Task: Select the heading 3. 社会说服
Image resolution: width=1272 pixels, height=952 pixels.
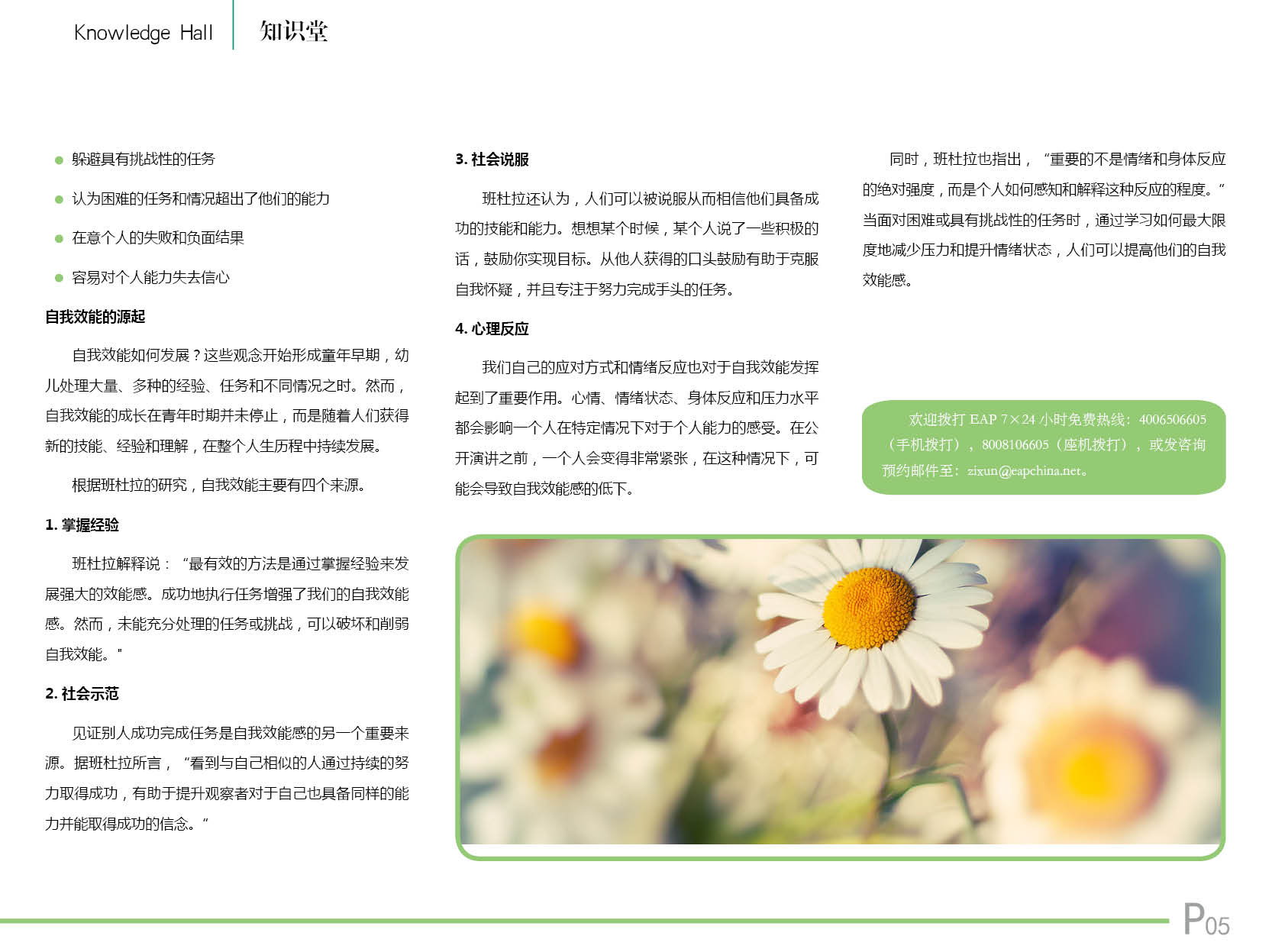Action: click(492, 160)
